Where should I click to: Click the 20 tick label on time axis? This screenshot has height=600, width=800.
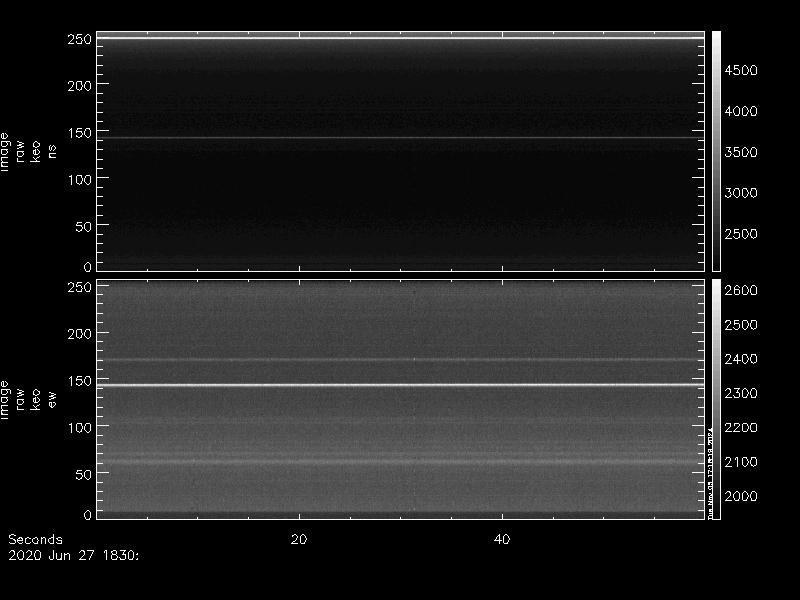tap(298, 540)
